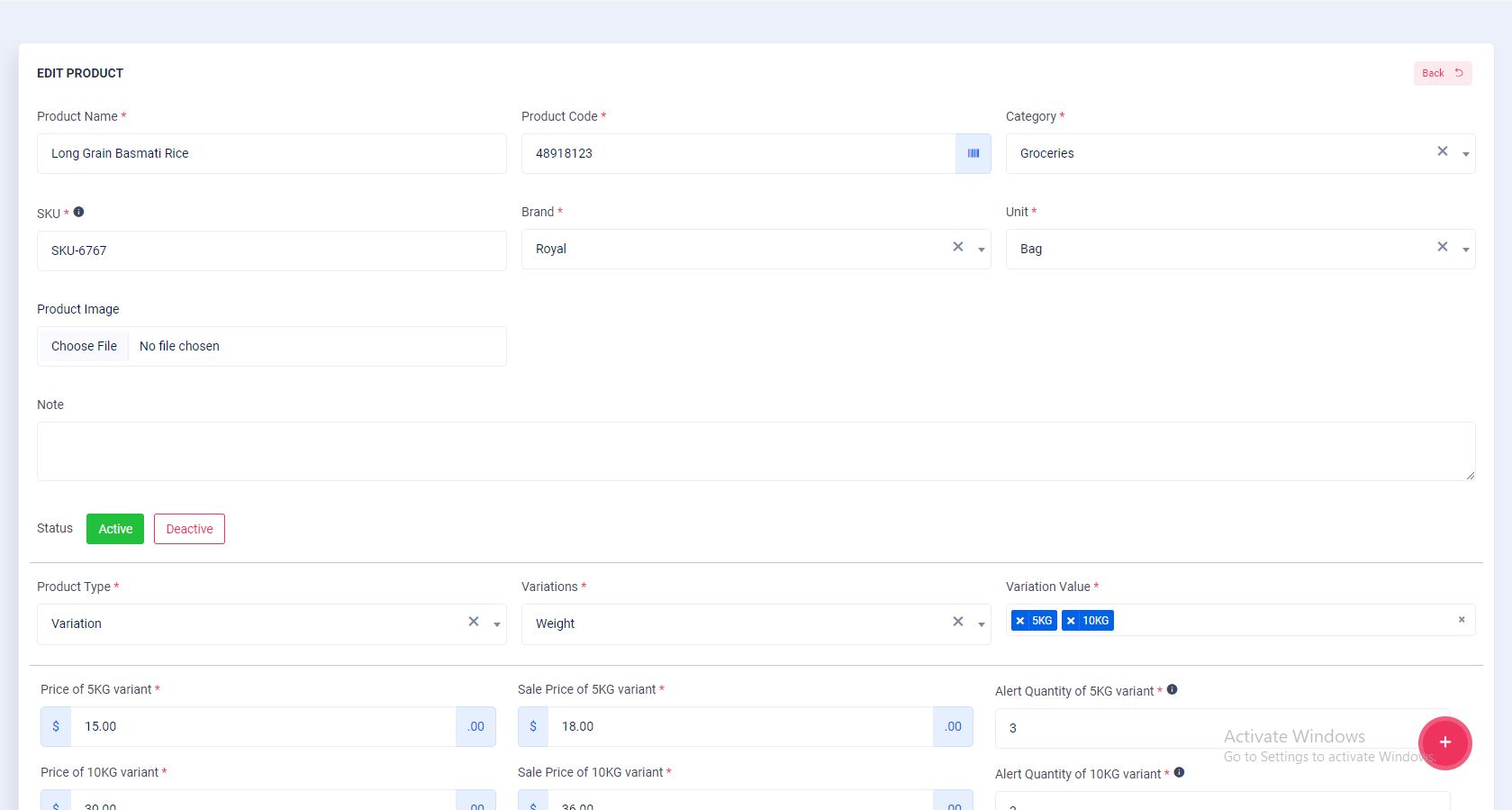The image size is (1512, 810).
Task: Set product status to Deactive
Action: pos(189,529)
